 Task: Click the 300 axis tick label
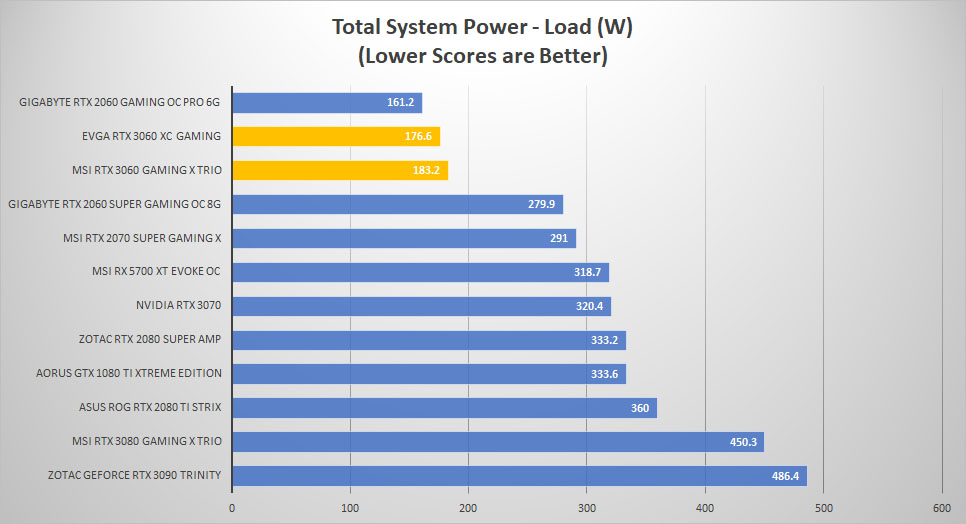(x=586, y=508)
